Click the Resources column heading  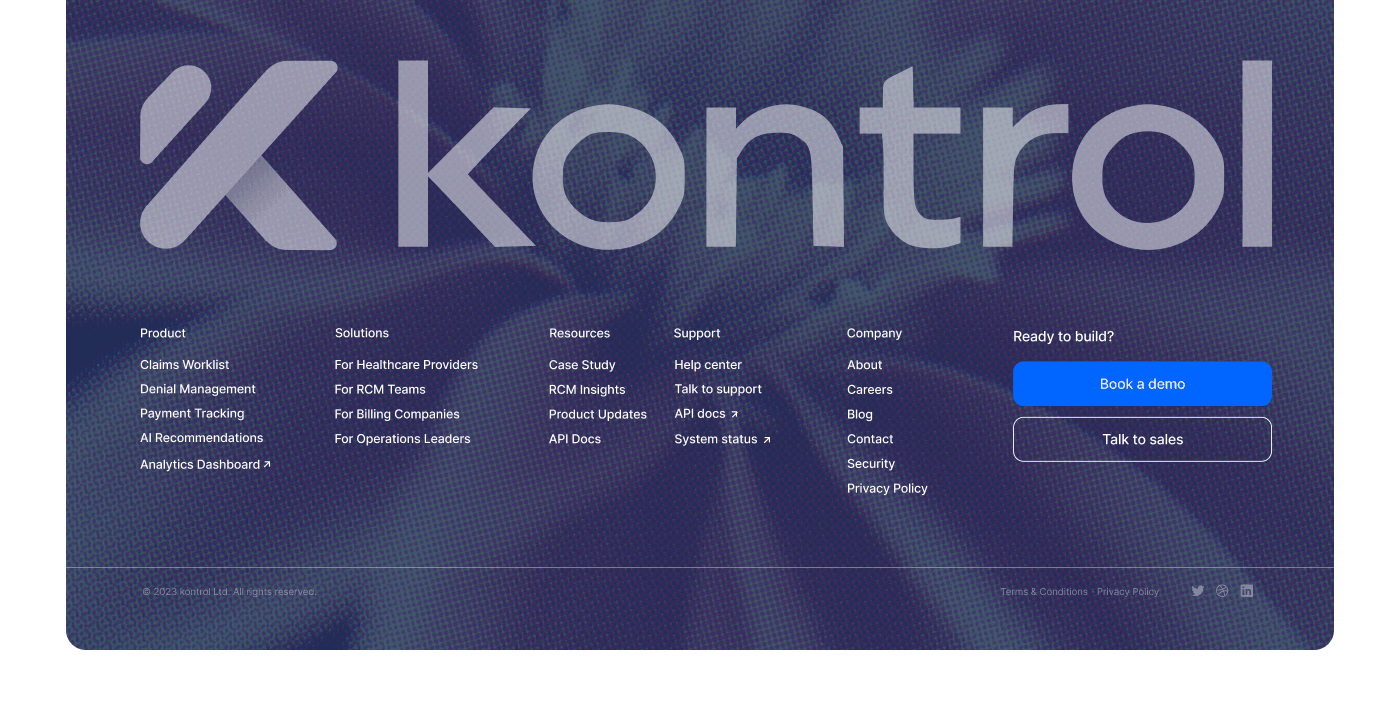pyautogui.click(x=579, y=333)
